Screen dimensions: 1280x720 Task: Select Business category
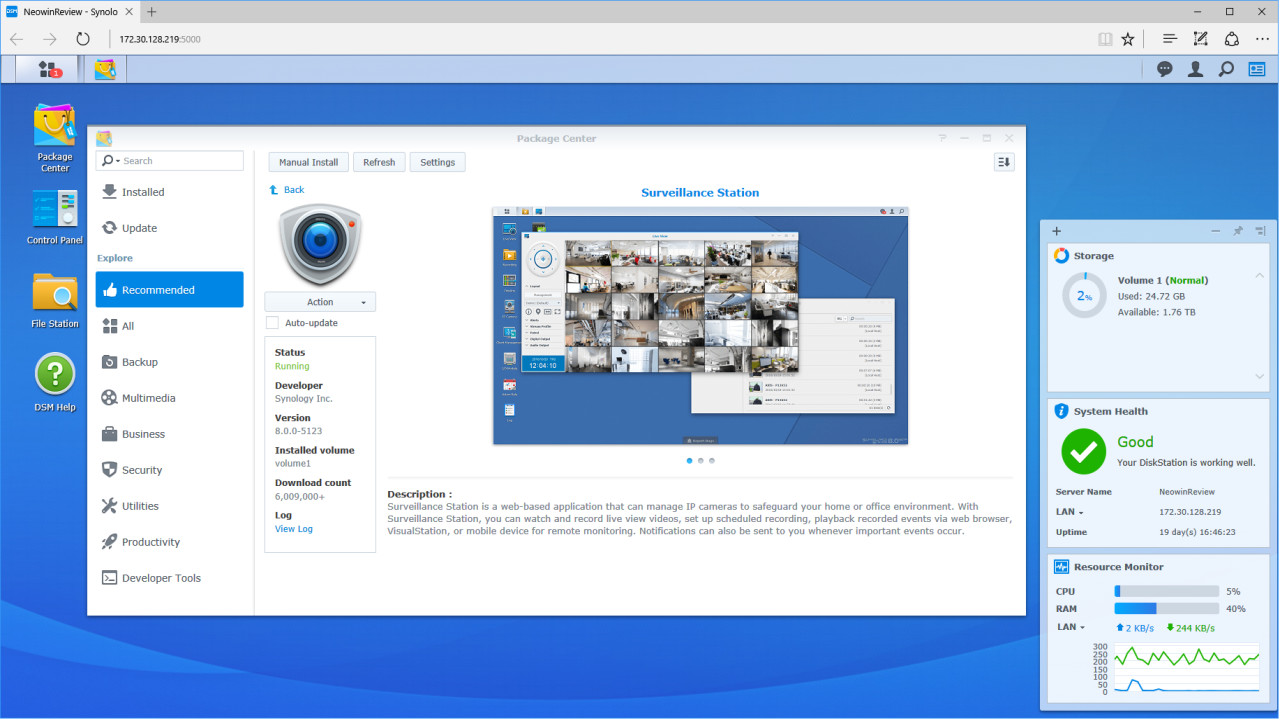[170, 434]
